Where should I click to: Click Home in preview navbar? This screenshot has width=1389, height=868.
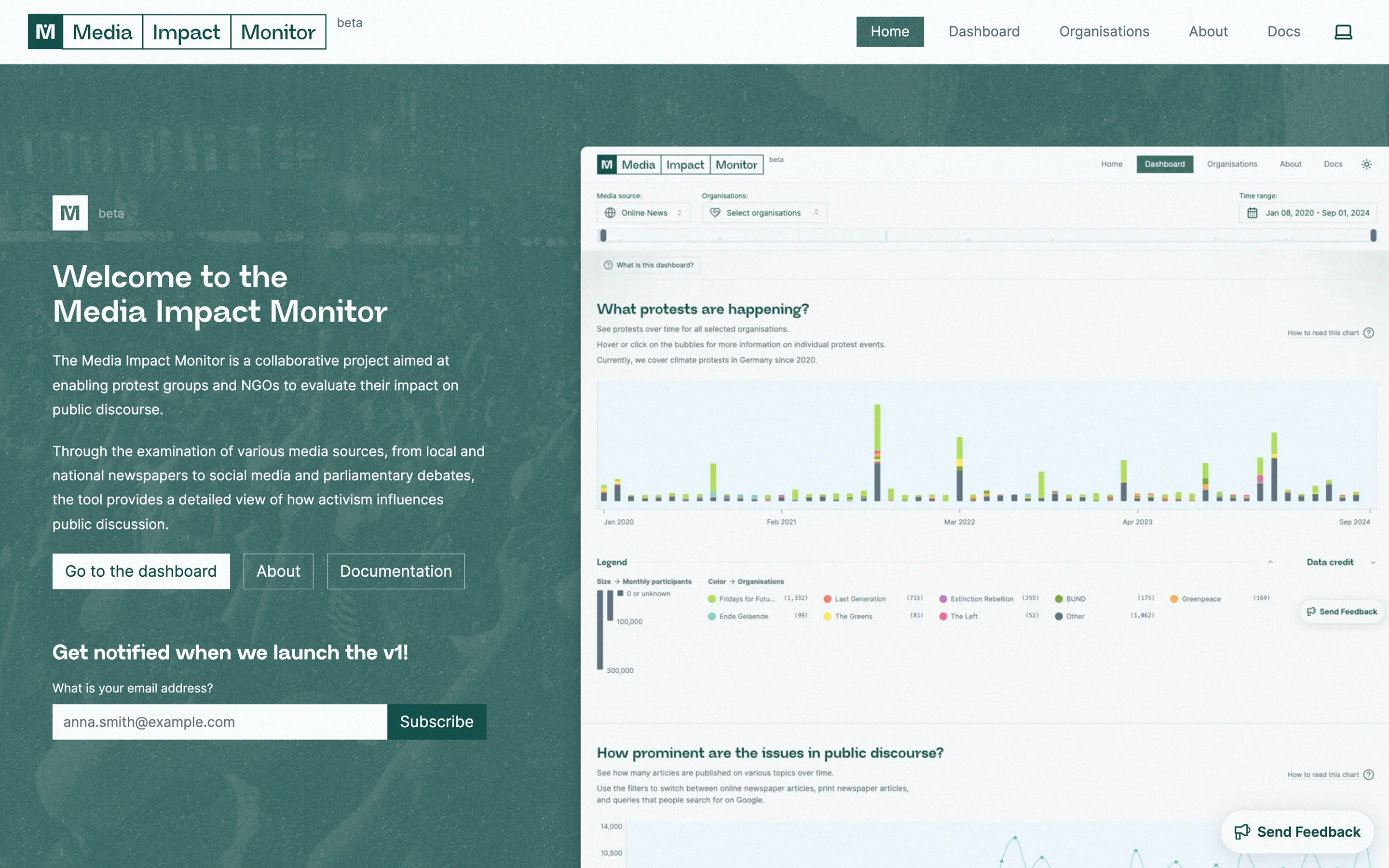(1111, 164)
